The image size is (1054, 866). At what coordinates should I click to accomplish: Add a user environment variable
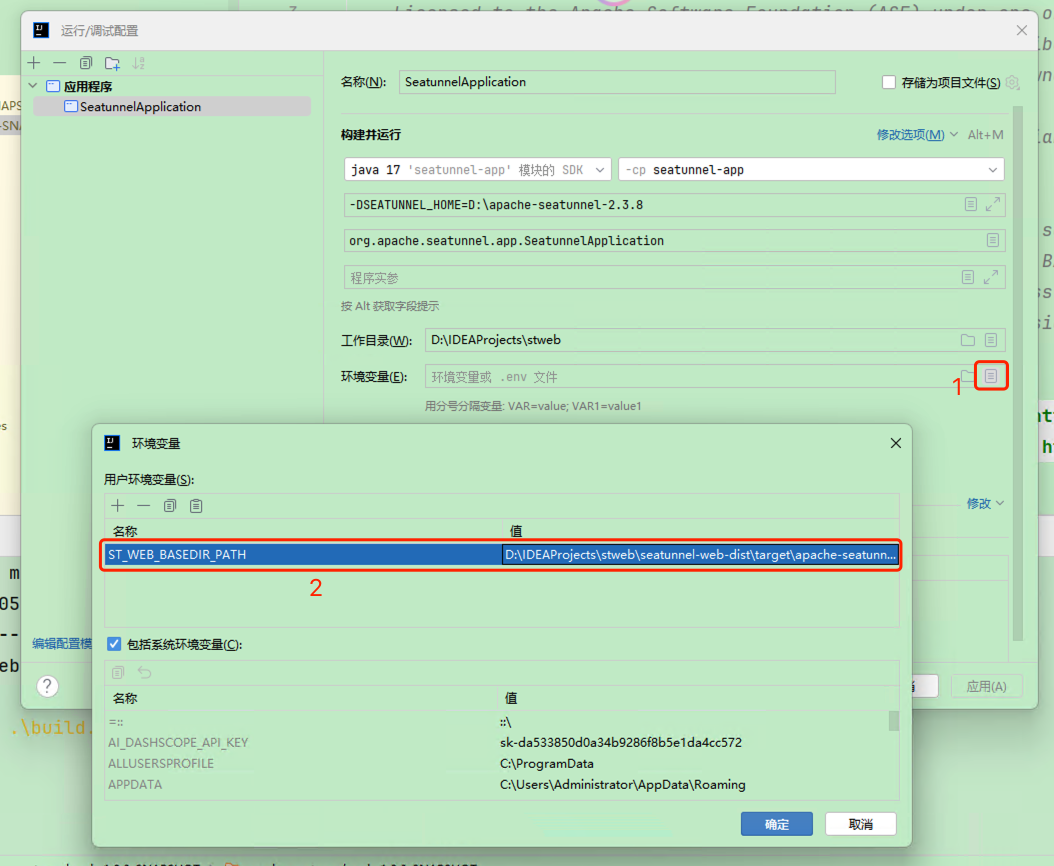point(118,506)
